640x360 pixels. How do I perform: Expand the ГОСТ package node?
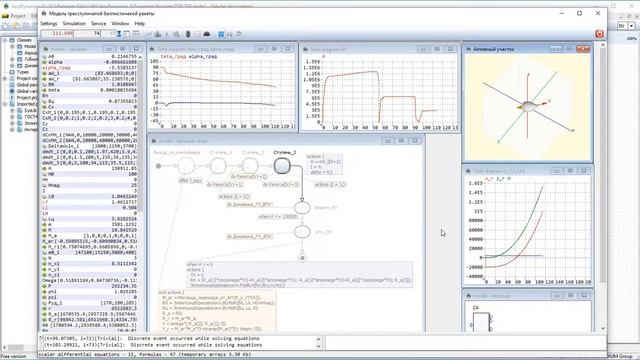click(x=12, y=117)
